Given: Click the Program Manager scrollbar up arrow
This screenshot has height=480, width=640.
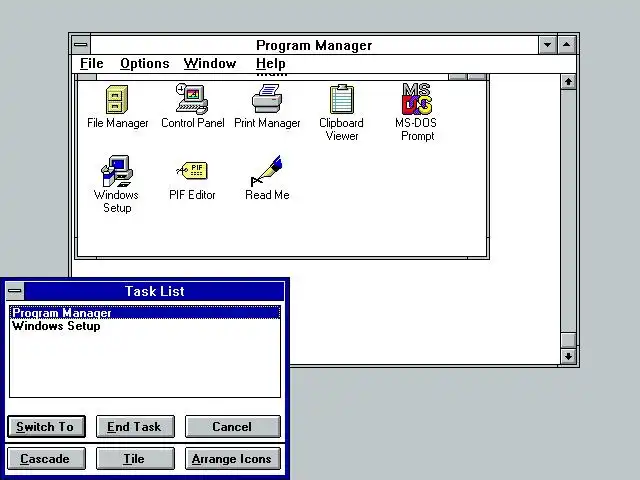Looking at the screenshot, I should pyautogui.click(x=568, y=82).
